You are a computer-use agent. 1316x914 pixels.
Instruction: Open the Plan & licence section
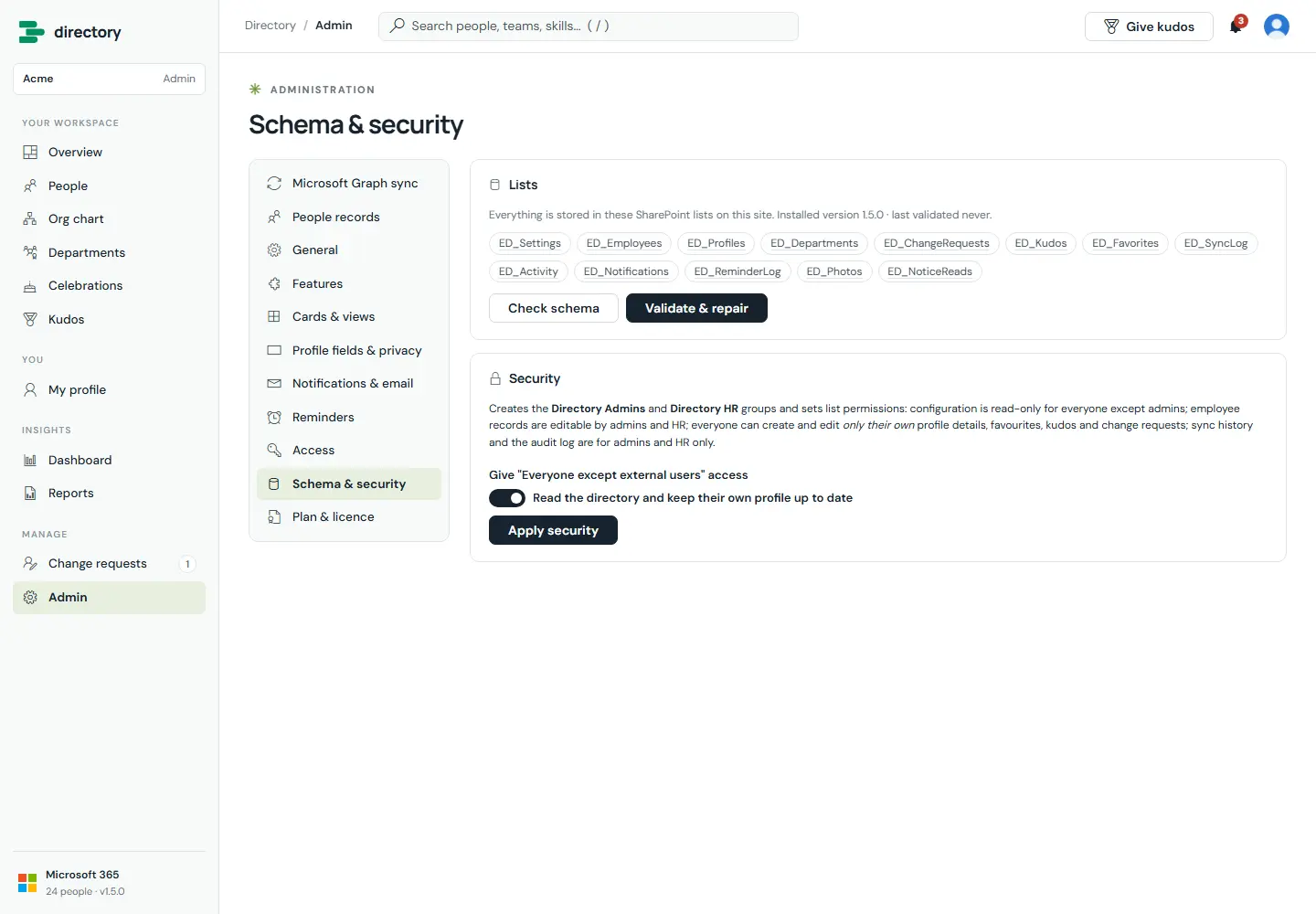349,517
